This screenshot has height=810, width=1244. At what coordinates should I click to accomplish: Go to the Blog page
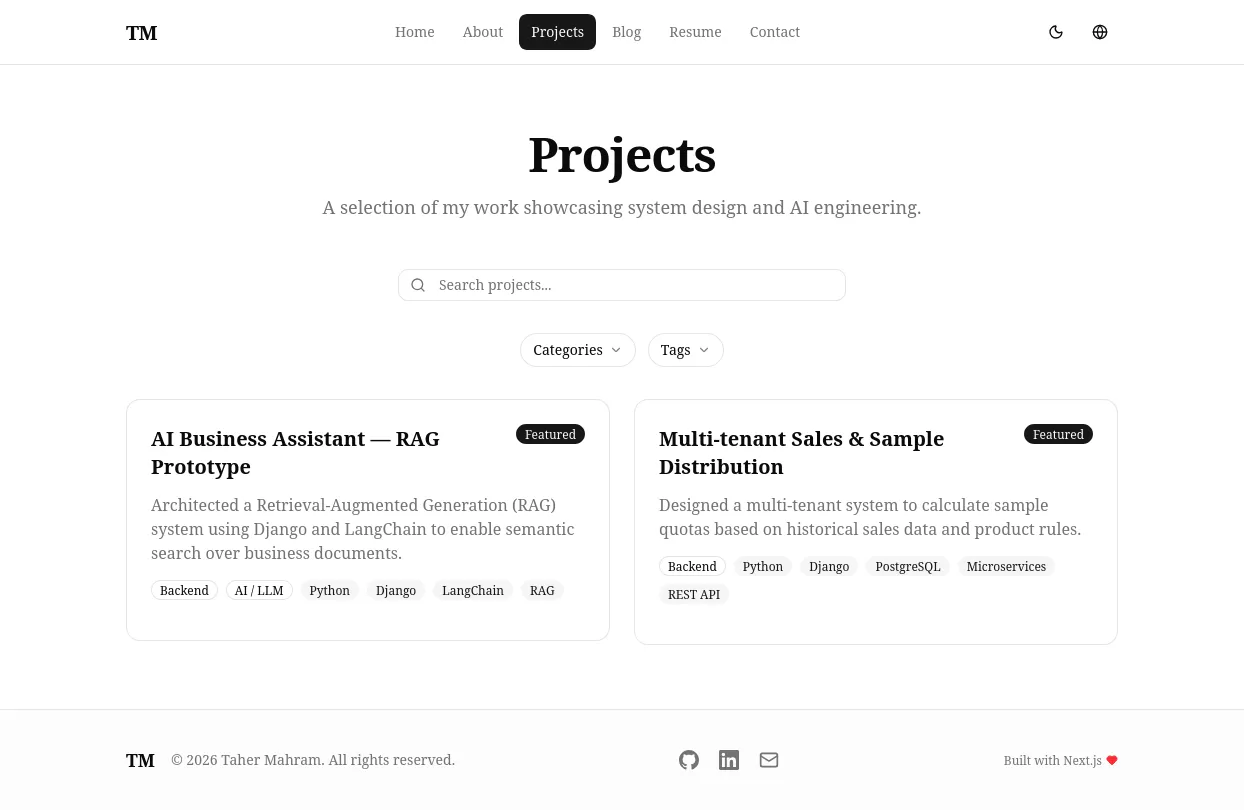tap(627, 32)
